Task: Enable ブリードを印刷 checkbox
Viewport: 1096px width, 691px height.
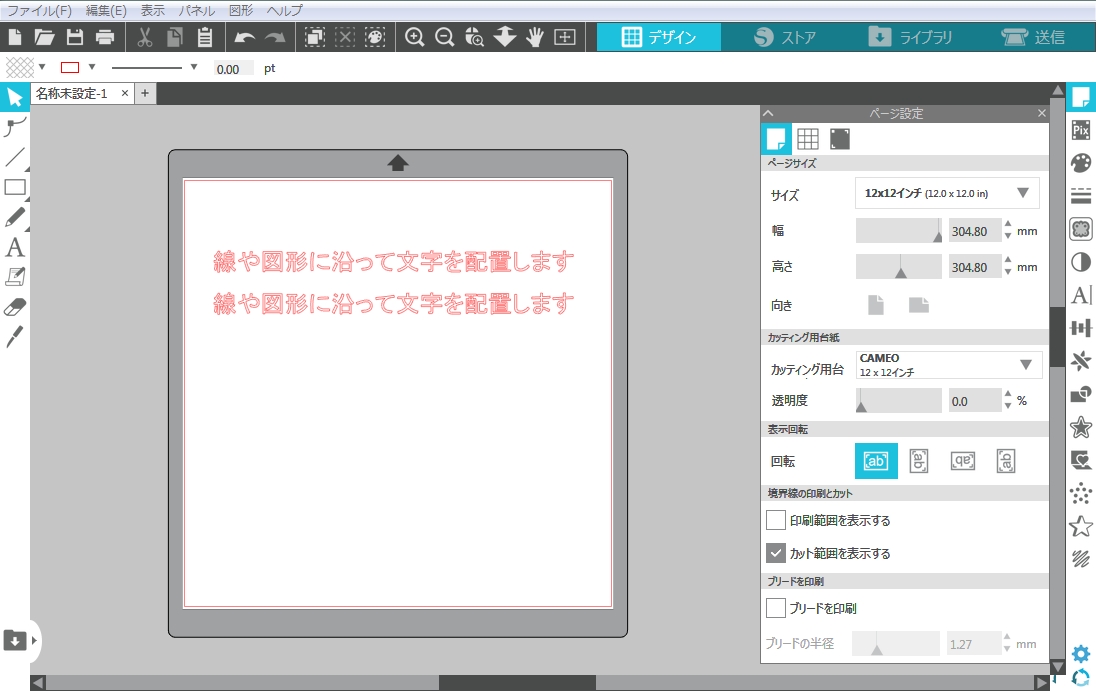Action: [776, 608]
